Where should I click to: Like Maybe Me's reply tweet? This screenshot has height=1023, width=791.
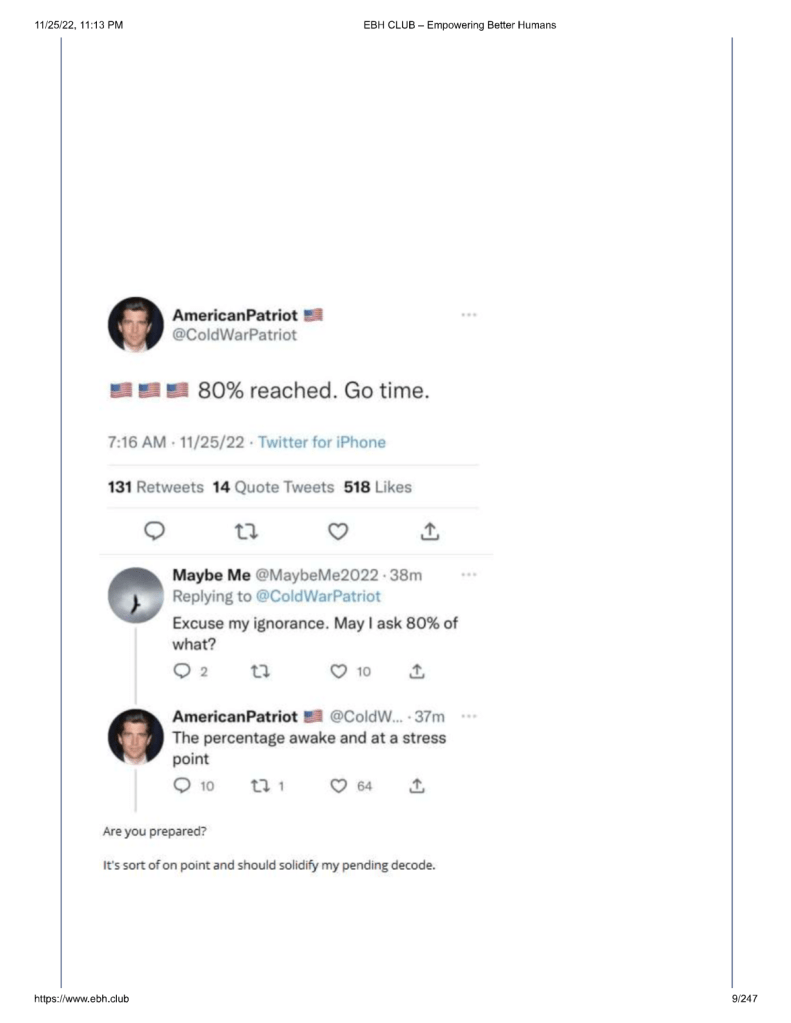[336, 672]
